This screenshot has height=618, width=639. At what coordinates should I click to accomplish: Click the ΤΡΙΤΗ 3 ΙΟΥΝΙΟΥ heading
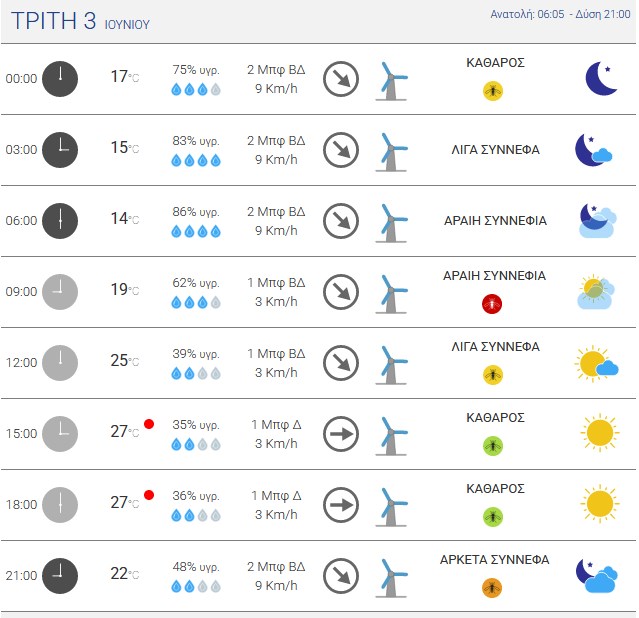coord(80,21)
